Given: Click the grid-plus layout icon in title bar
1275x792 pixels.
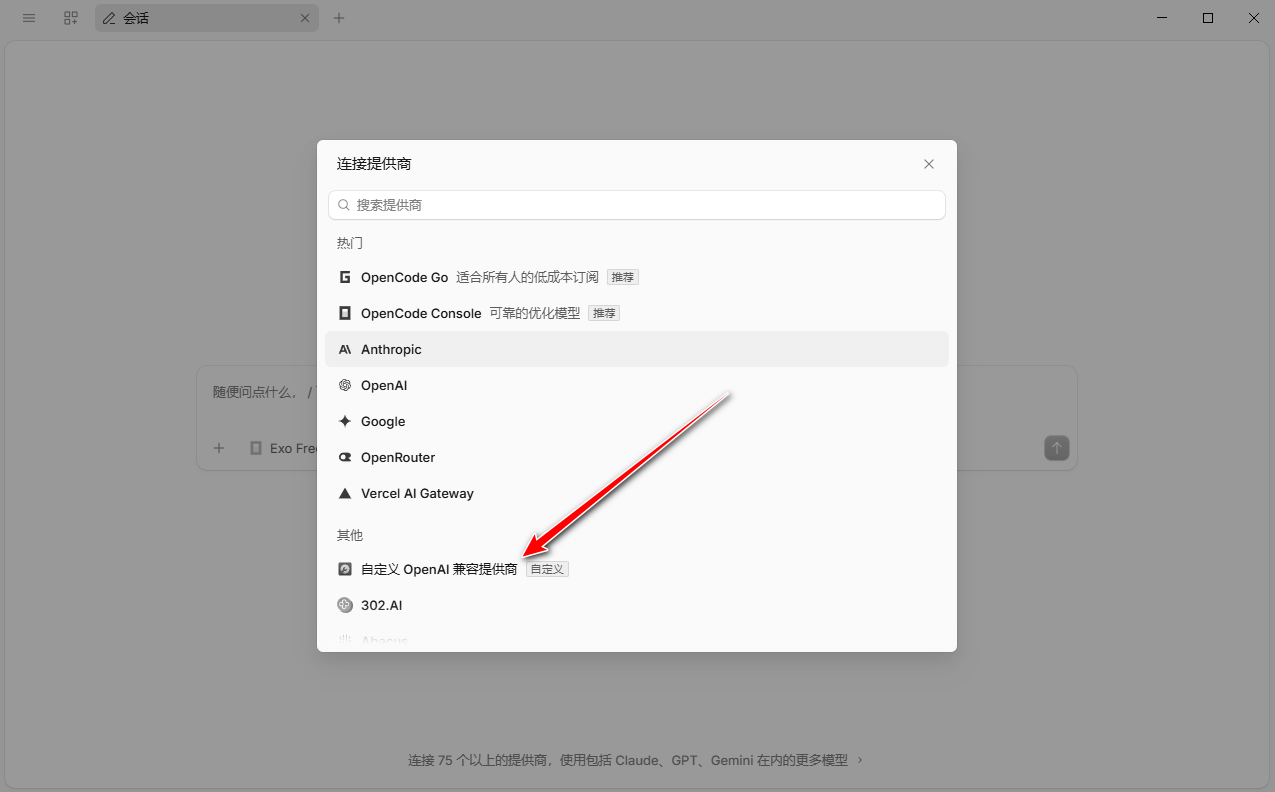Looking at the screenshot, I should tap(70, 18).
